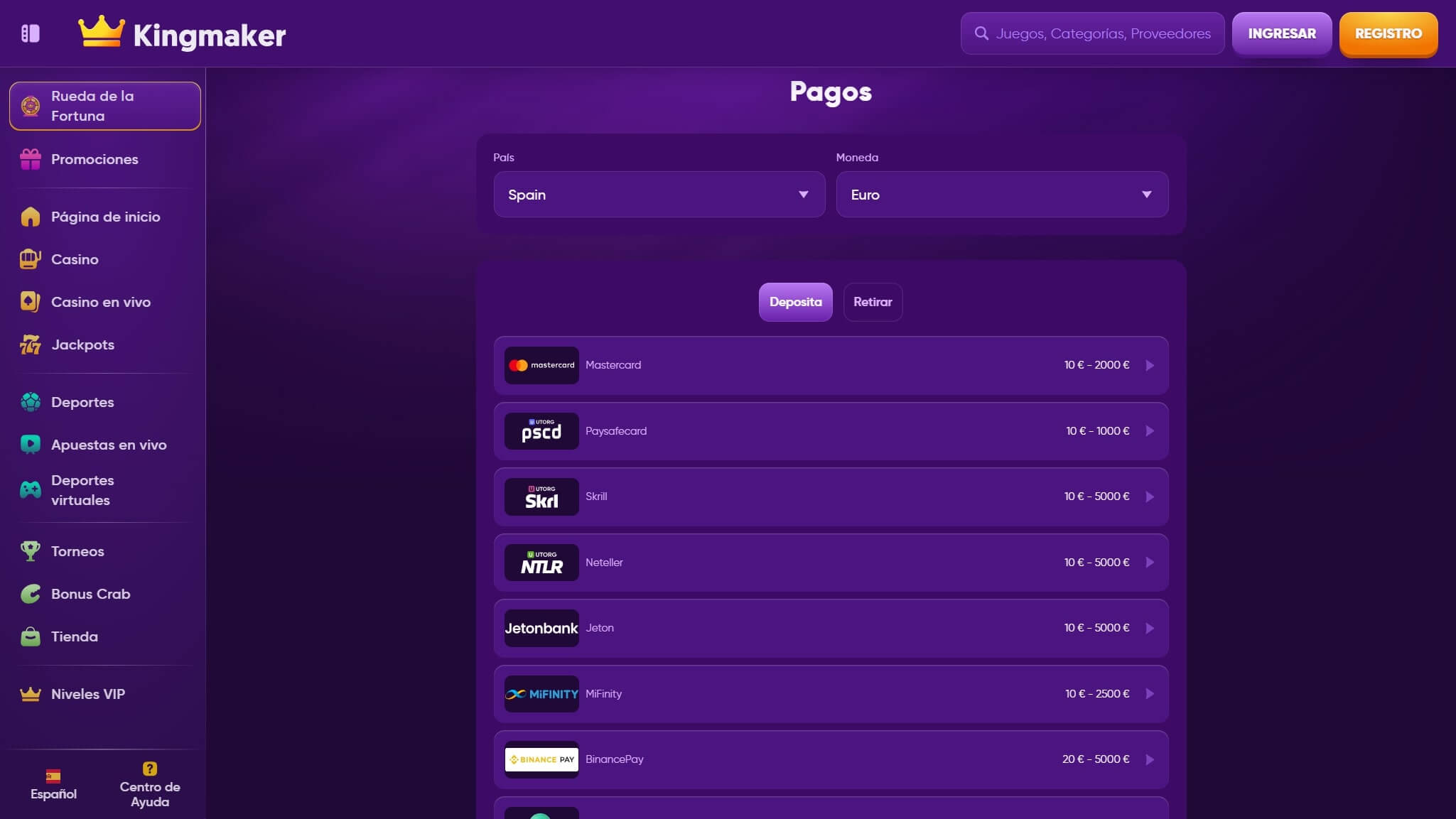Viewport: 1456px width, 819px height.
Task: Click the search magnifier icon
Action: (981, 33)
